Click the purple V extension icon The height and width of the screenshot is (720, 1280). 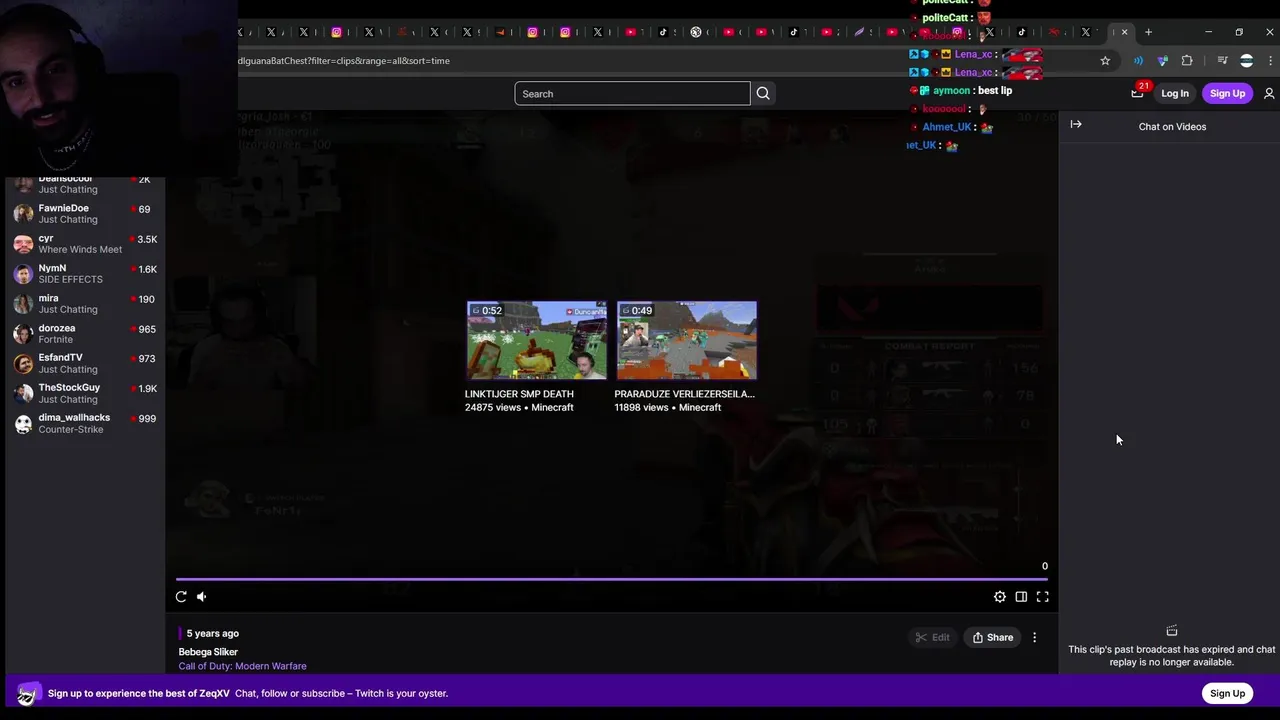pyautogui.click(x=1162, y=61)
